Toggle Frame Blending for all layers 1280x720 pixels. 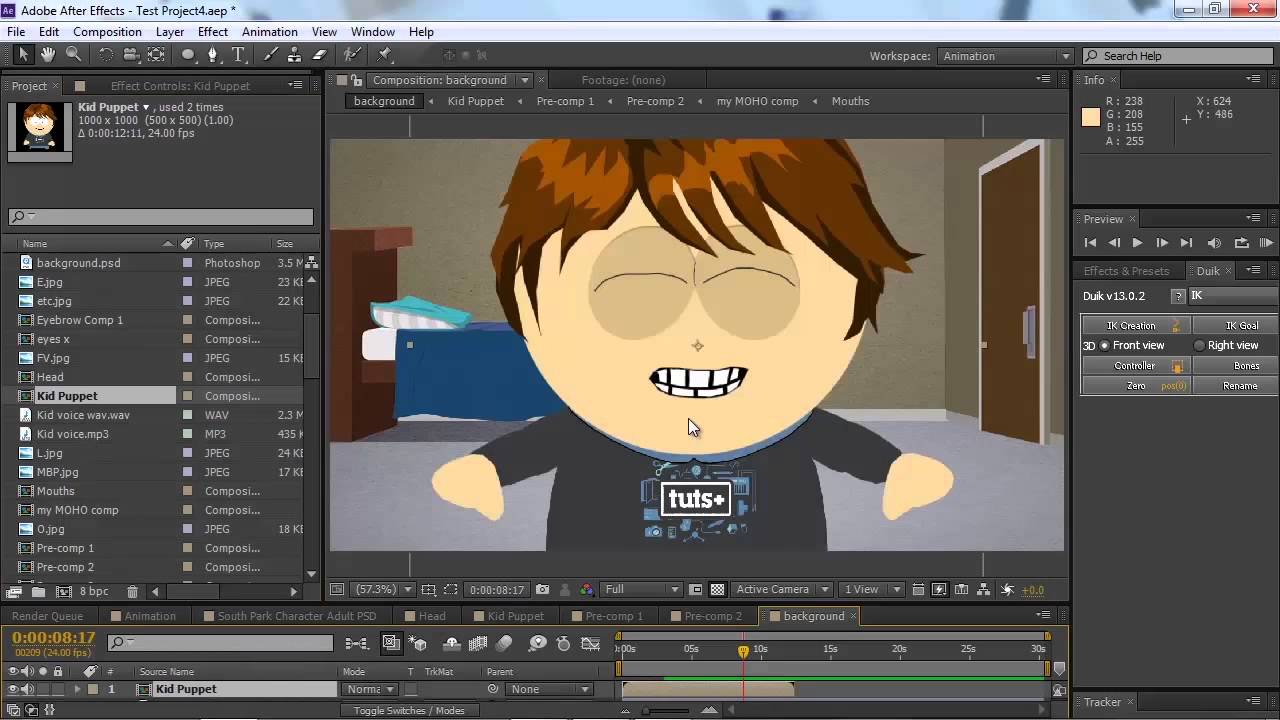477,644
